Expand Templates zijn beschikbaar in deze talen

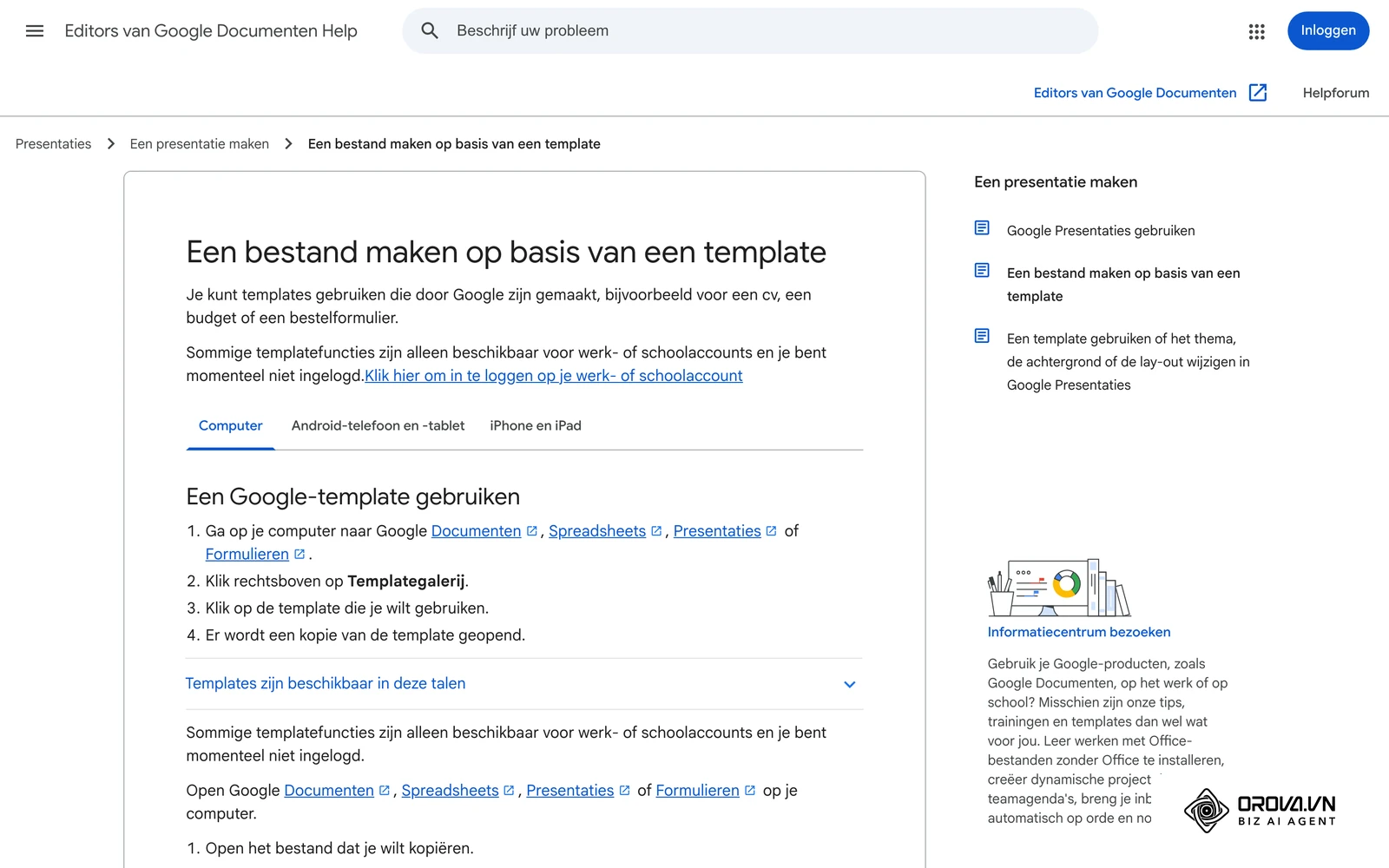click(x=524, y=684)
